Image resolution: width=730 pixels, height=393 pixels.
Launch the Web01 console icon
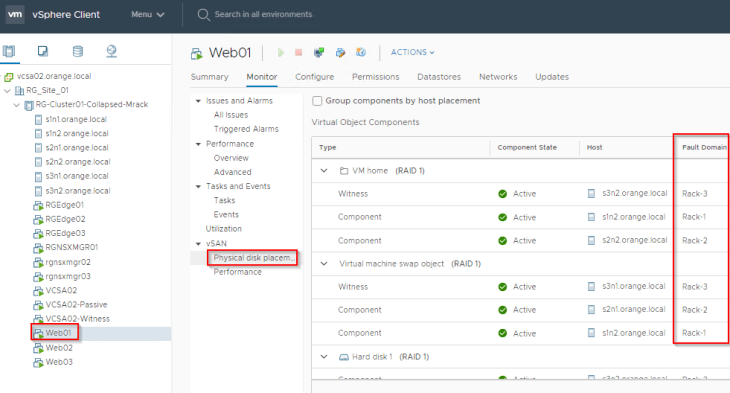(x=319, y=53)
